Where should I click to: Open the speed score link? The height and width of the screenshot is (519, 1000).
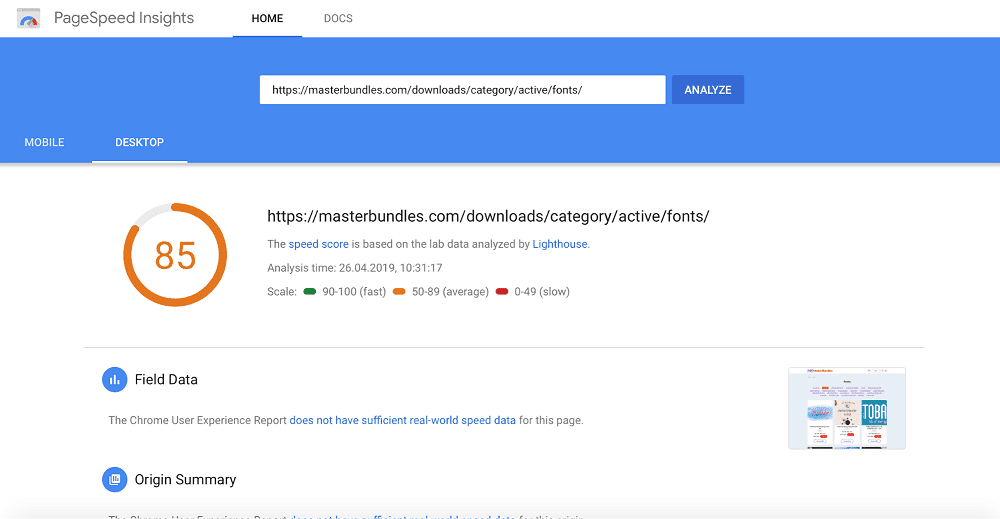click(x=318, y=244)
